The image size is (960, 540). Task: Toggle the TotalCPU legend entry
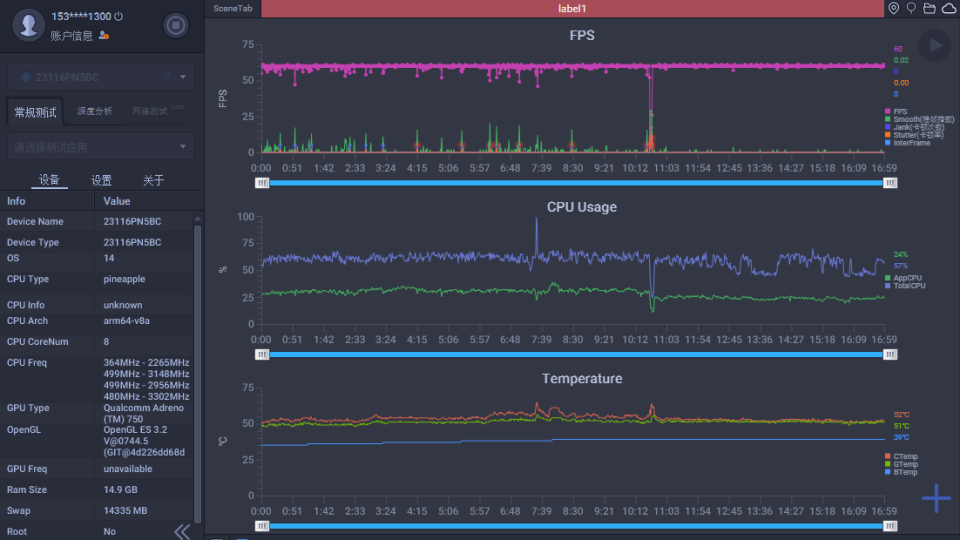[905, 286]
